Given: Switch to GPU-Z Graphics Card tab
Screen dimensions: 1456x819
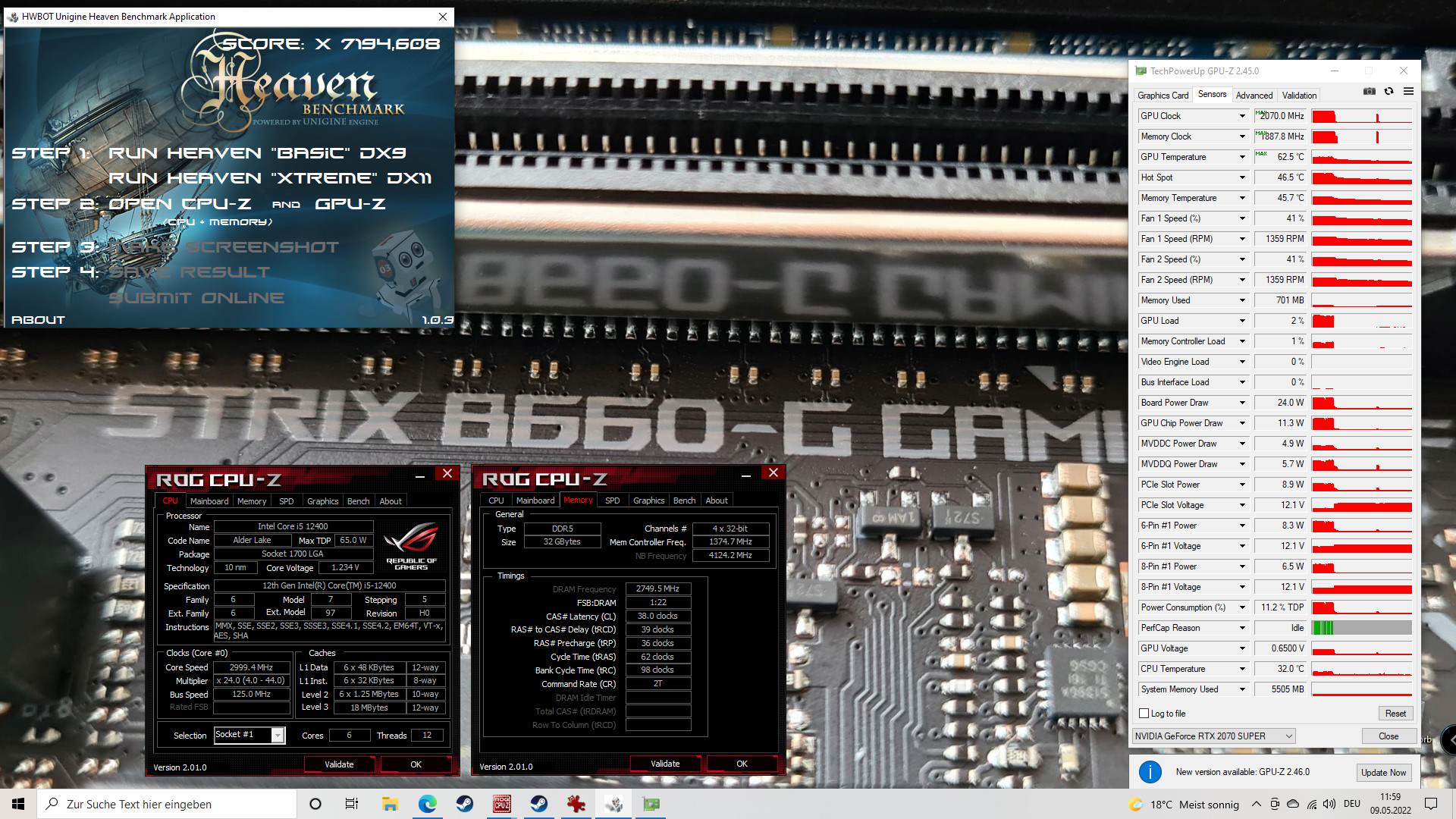Looking at the screenshot, I should (x=1163, y=96).
